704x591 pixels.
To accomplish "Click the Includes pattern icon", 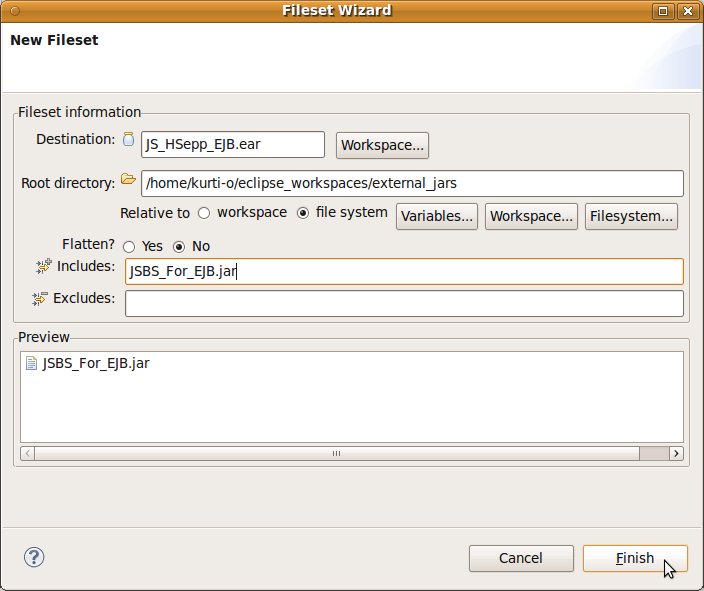I will 43,266.
